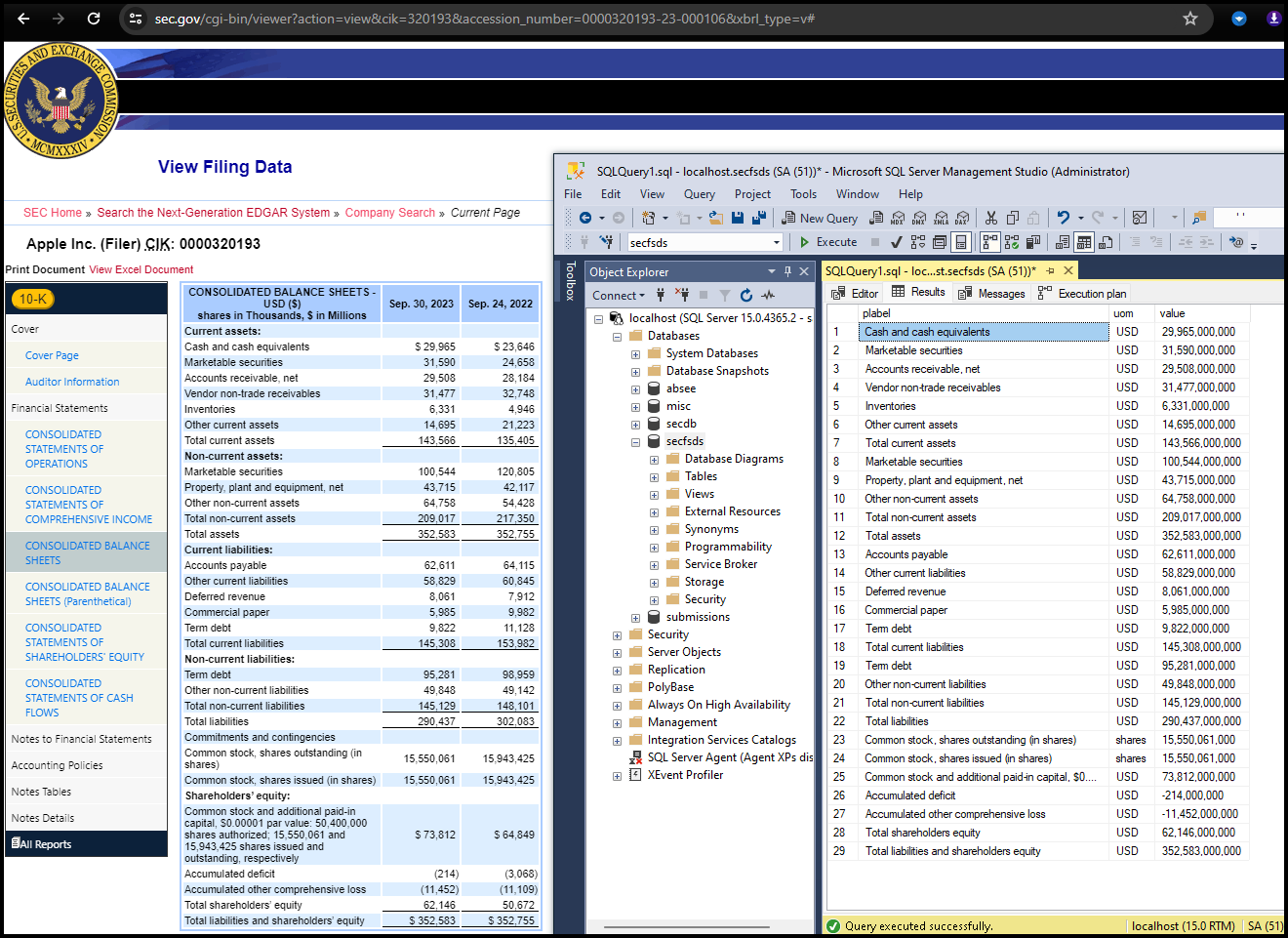Image resolution: width=1288 pixels, height=938 pixels.
Task: Toggle Include Live Query Statistics
Action: [x=1012, y=242]
